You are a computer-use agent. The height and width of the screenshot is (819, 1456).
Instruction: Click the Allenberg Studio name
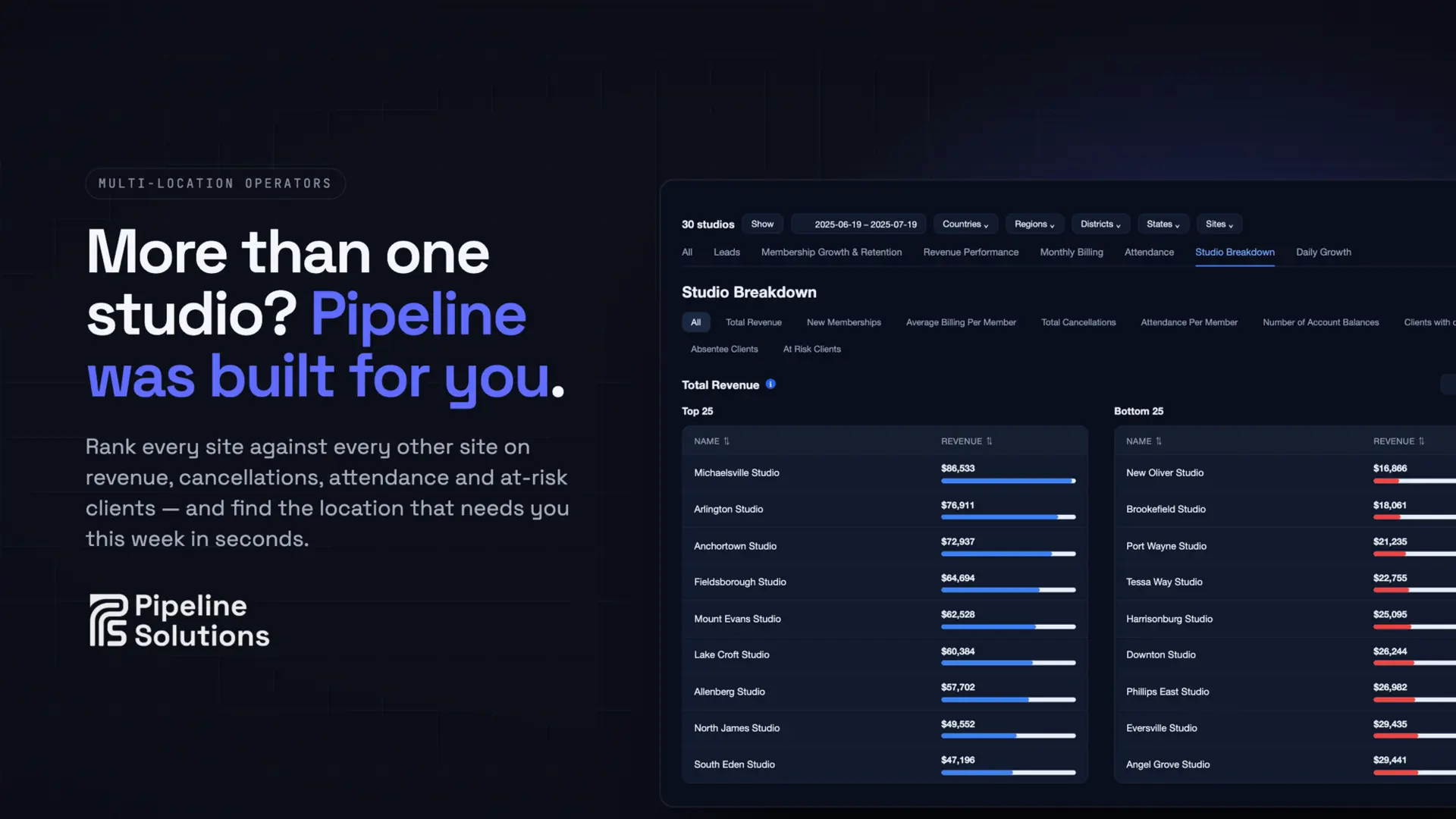pos(729,692)
